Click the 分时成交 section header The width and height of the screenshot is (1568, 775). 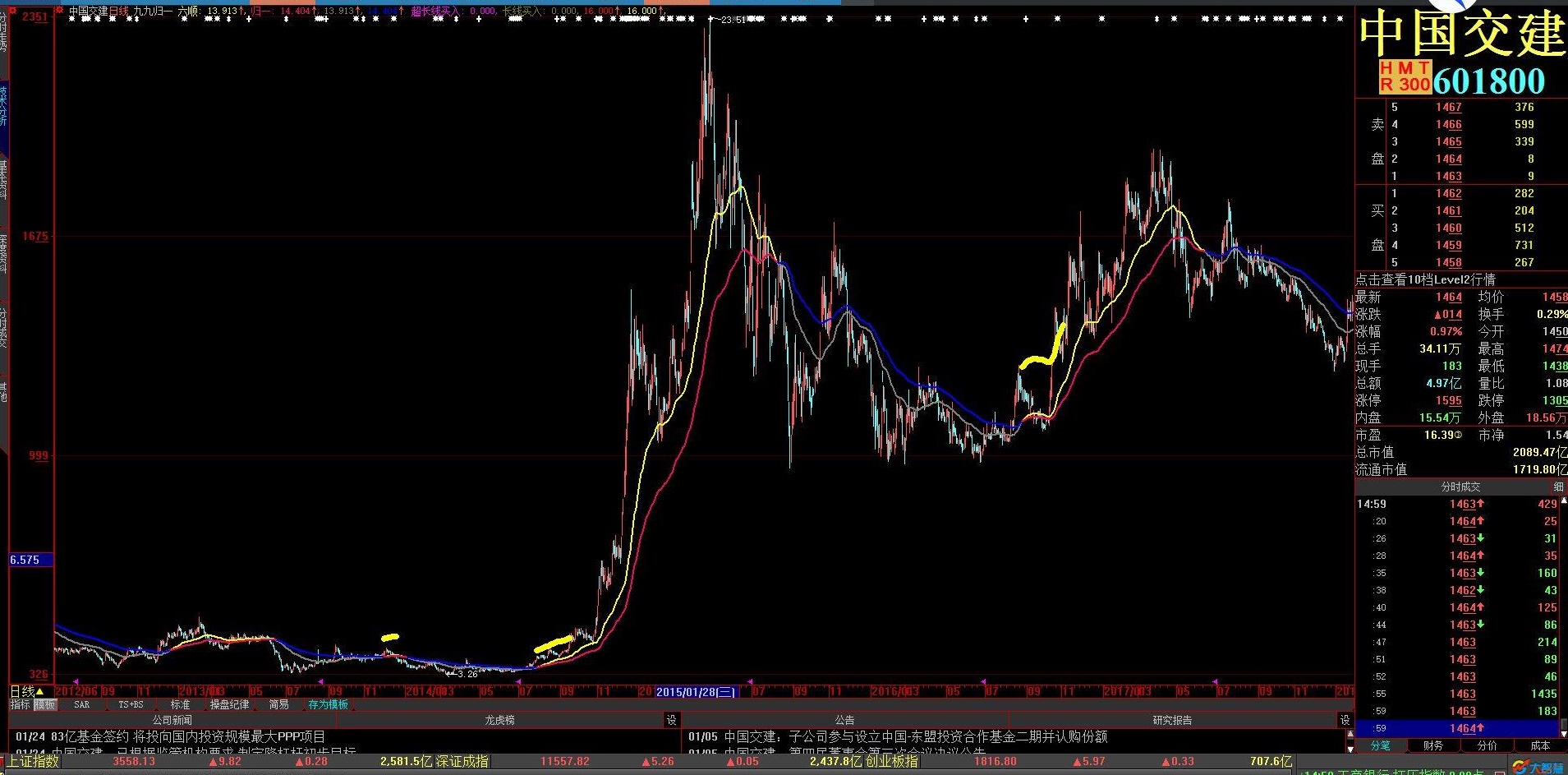1460,487
